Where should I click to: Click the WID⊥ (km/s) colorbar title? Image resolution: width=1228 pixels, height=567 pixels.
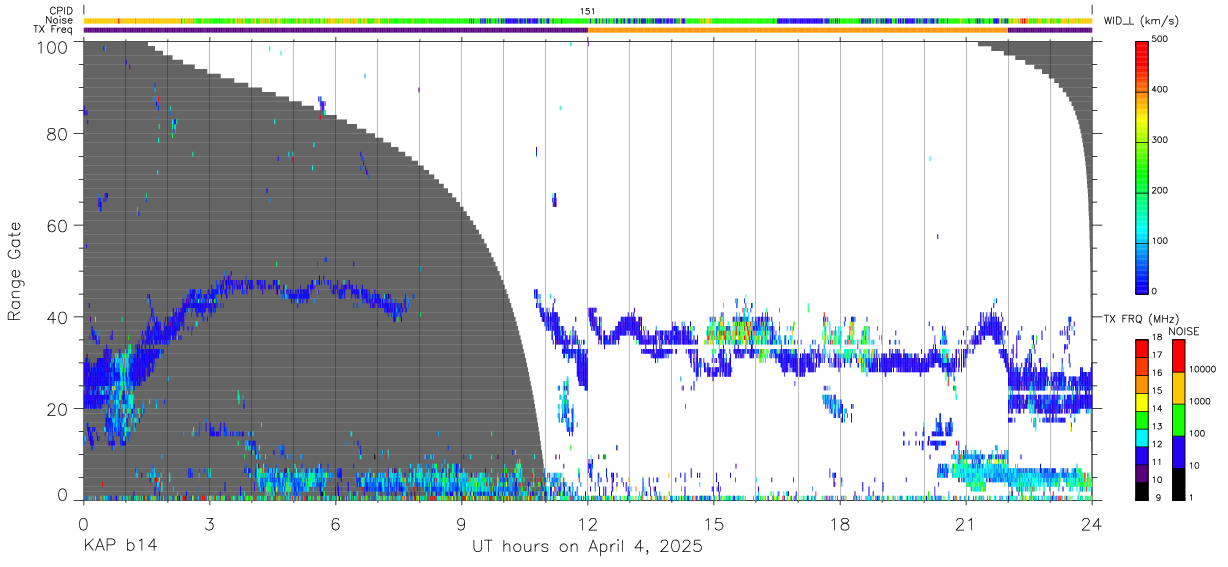1142,21
